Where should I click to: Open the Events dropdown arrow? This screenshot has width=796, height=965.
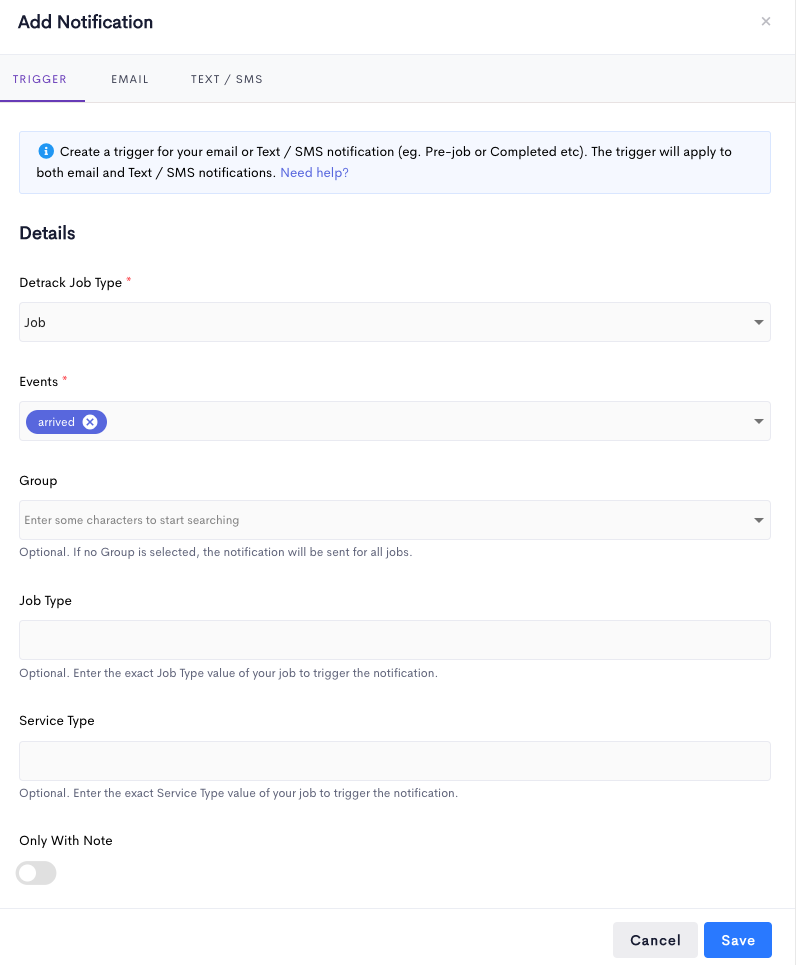coord(759,422)
